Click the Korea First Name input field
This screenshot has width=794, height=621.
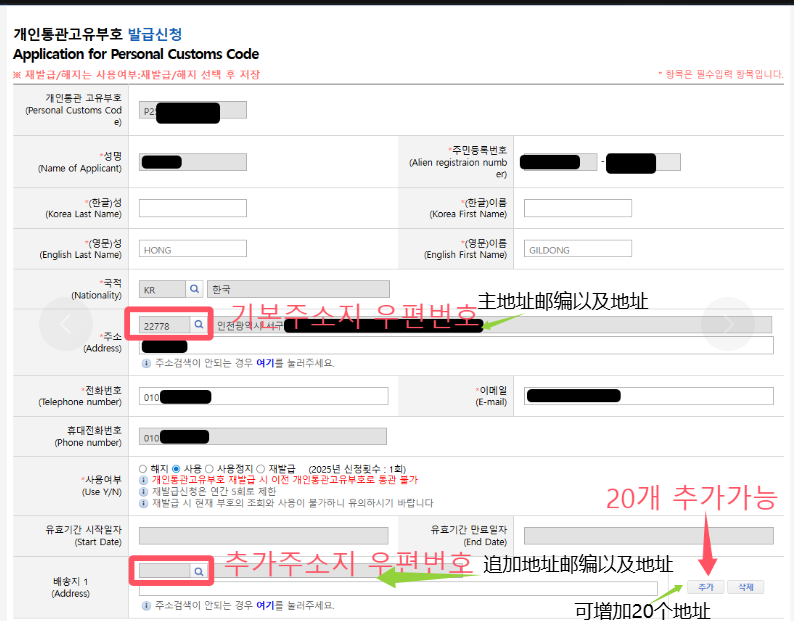(577, 208)
